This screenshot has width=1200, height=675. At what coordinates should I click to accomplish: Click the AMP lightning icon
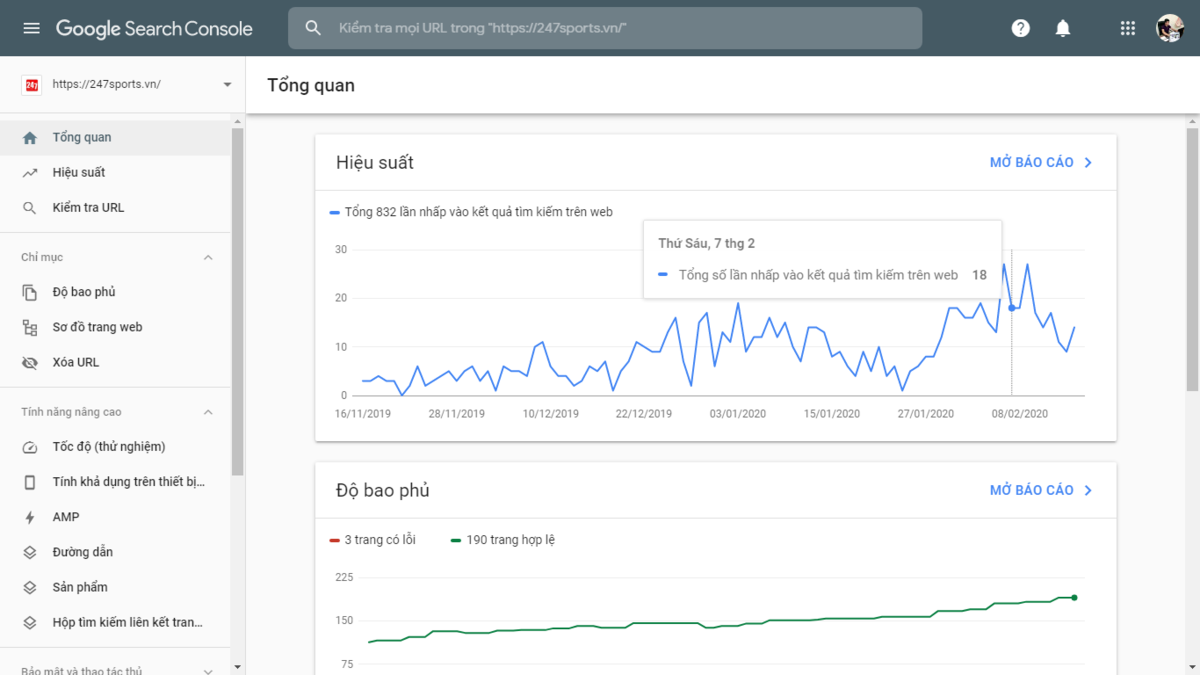pos(30,517)
